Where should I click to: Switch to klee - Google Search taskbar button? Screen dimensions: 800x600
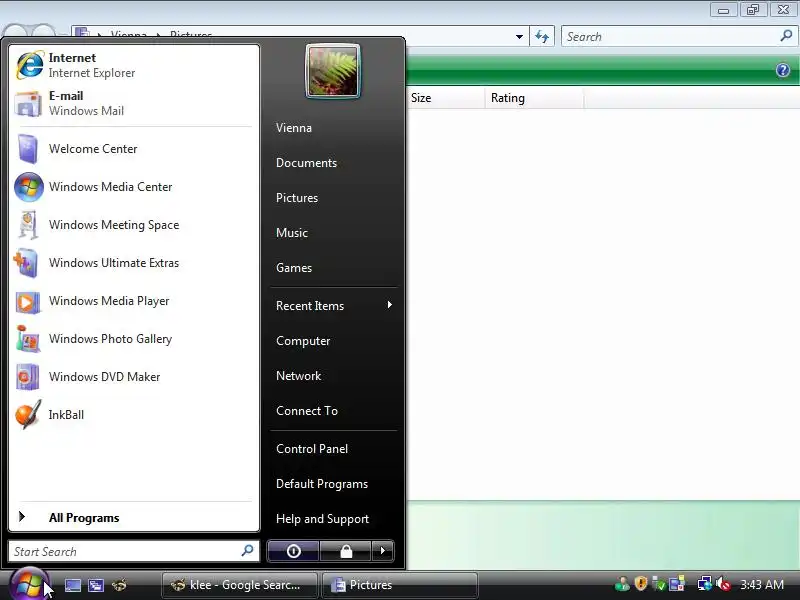click(x=240, y=585)
